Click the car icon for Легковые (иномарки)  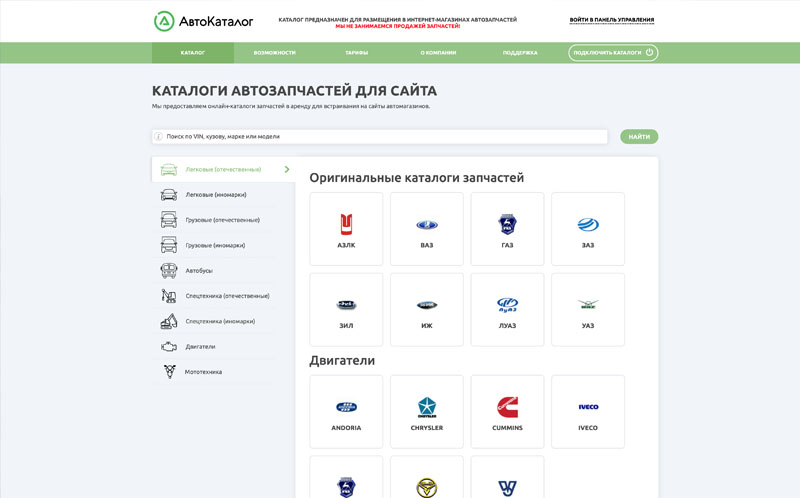[169, 194]
